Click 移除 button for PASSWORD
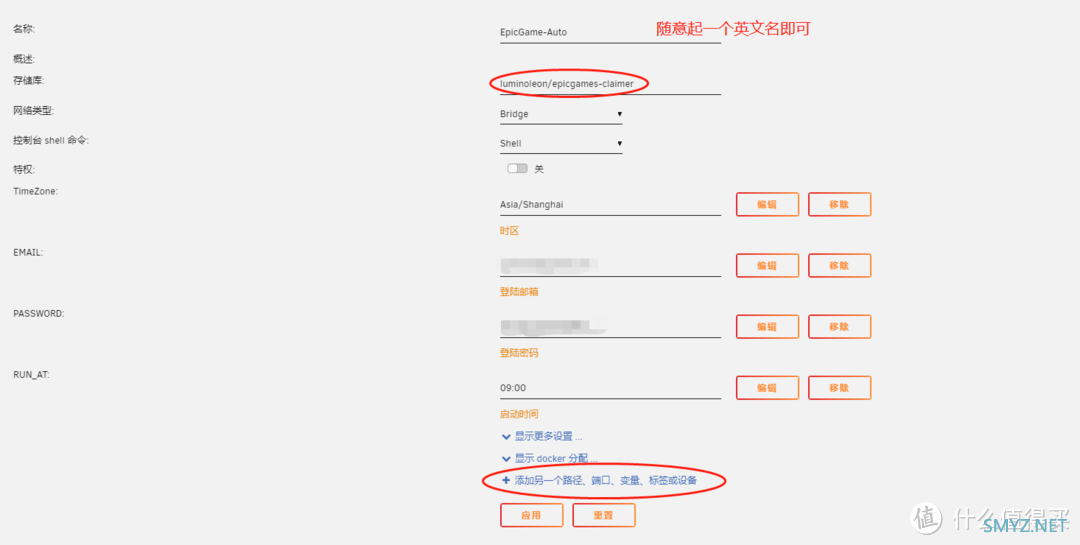The width and height of the screenshot is (1080, 545). click(839, 327)
